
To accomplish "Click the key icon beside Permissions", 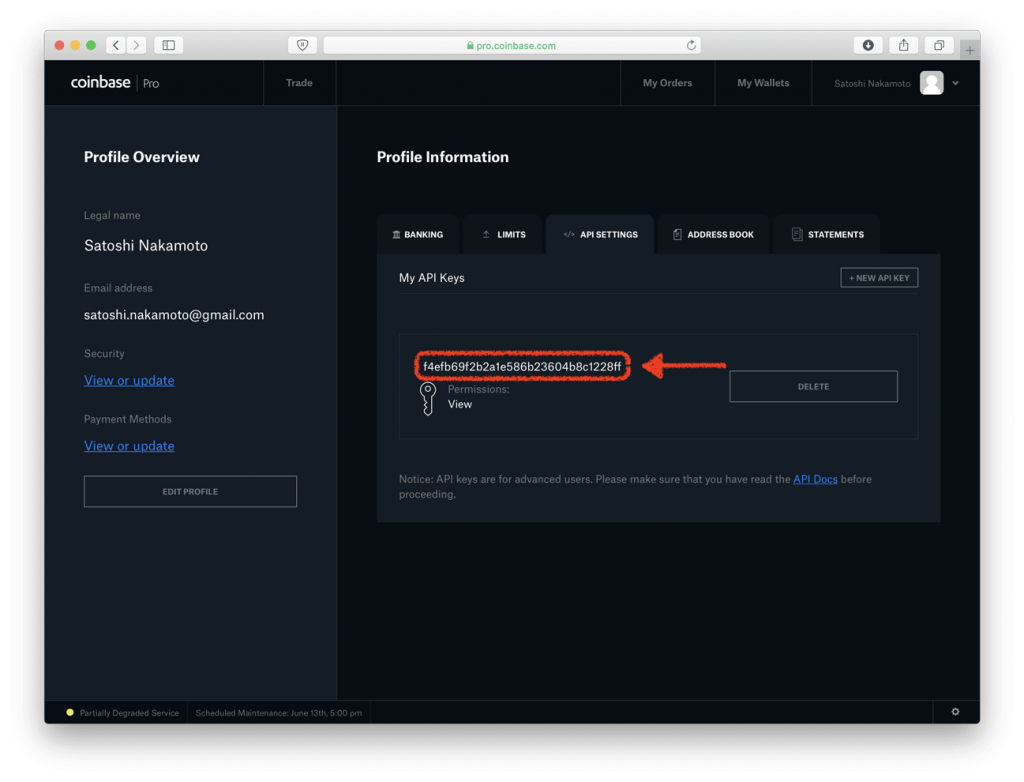I will (x=428, y=399).
